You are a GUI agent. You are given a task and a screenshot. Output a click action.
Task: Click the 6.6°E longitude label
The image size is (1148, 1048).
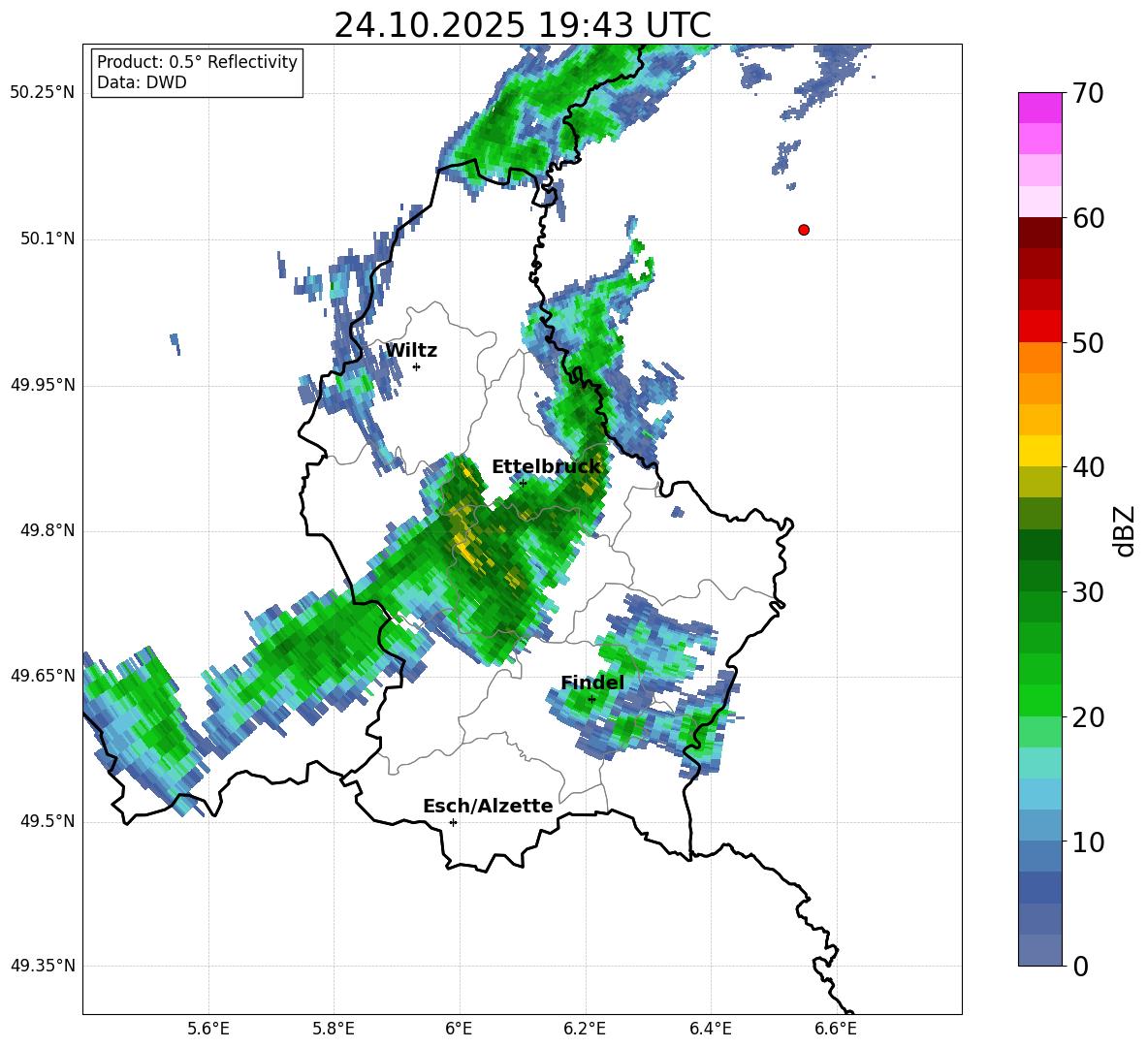(x=836, y=1029)
